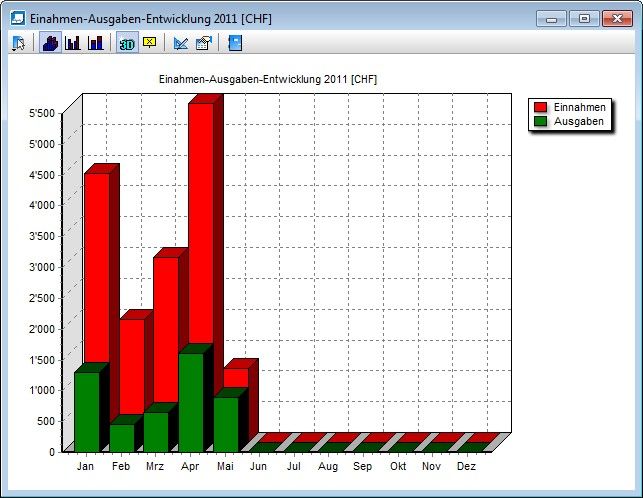Select the red January Einnahmen bar
The image size is (643, 498).
[x=97, y=267]
